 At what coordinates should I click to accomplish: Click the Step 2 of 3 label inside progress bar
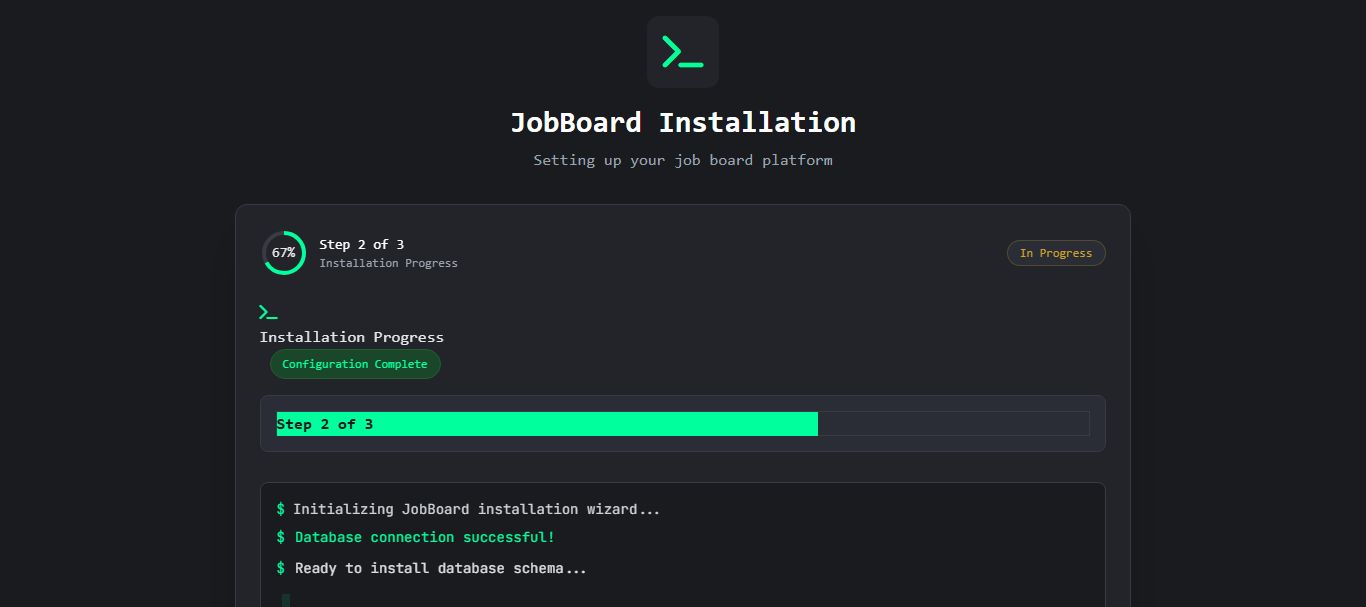(325, 424)
